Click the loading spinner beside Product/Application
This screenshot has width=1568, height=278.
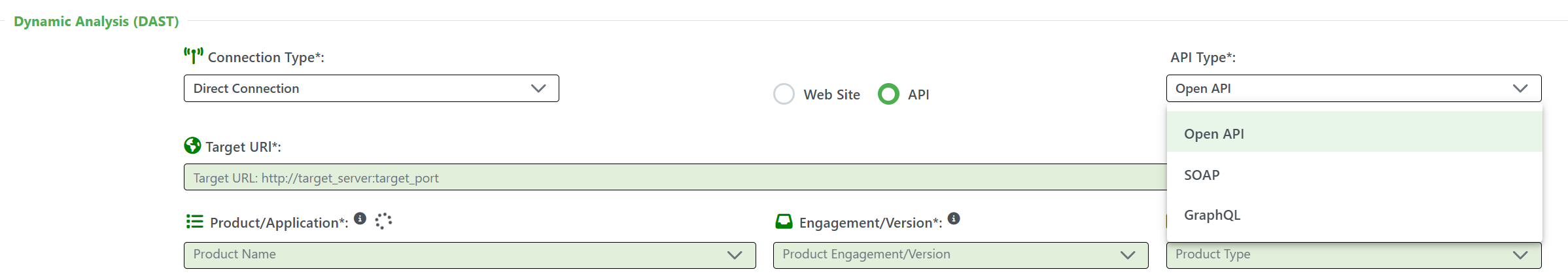point(383,221)
